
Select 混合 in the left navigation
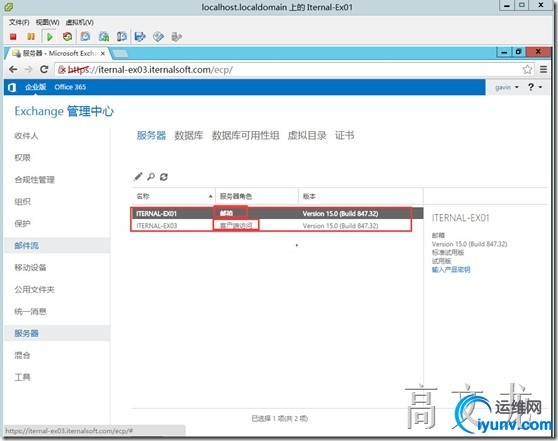pos(22,355)
